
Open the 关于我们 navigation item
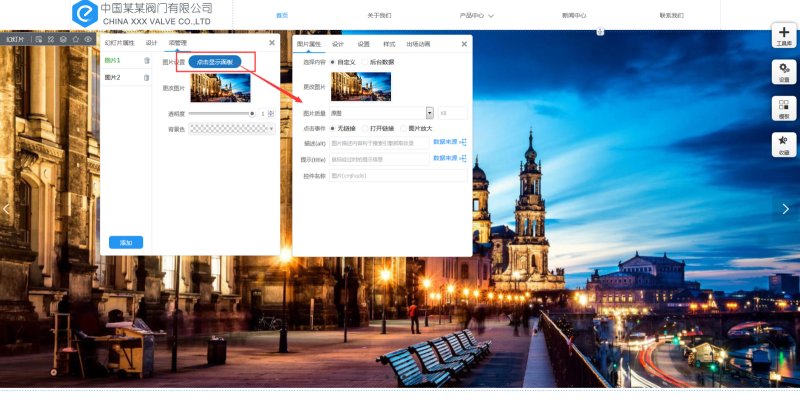(379, 16)
